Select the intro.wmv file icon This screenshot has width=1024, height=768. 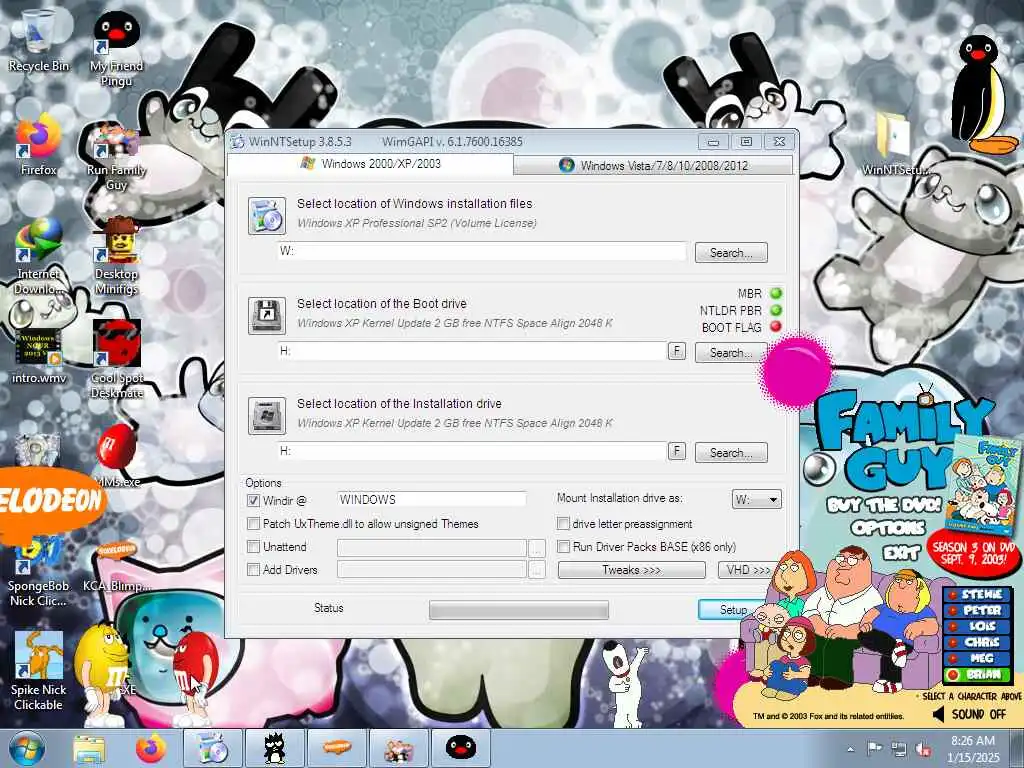coord(39,356)
